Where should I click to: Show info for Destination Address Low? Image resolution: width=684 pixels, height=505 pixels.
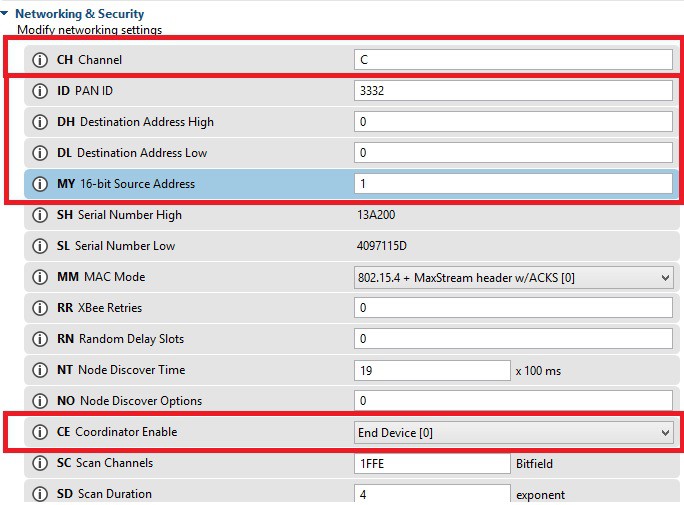coord(40,153)
